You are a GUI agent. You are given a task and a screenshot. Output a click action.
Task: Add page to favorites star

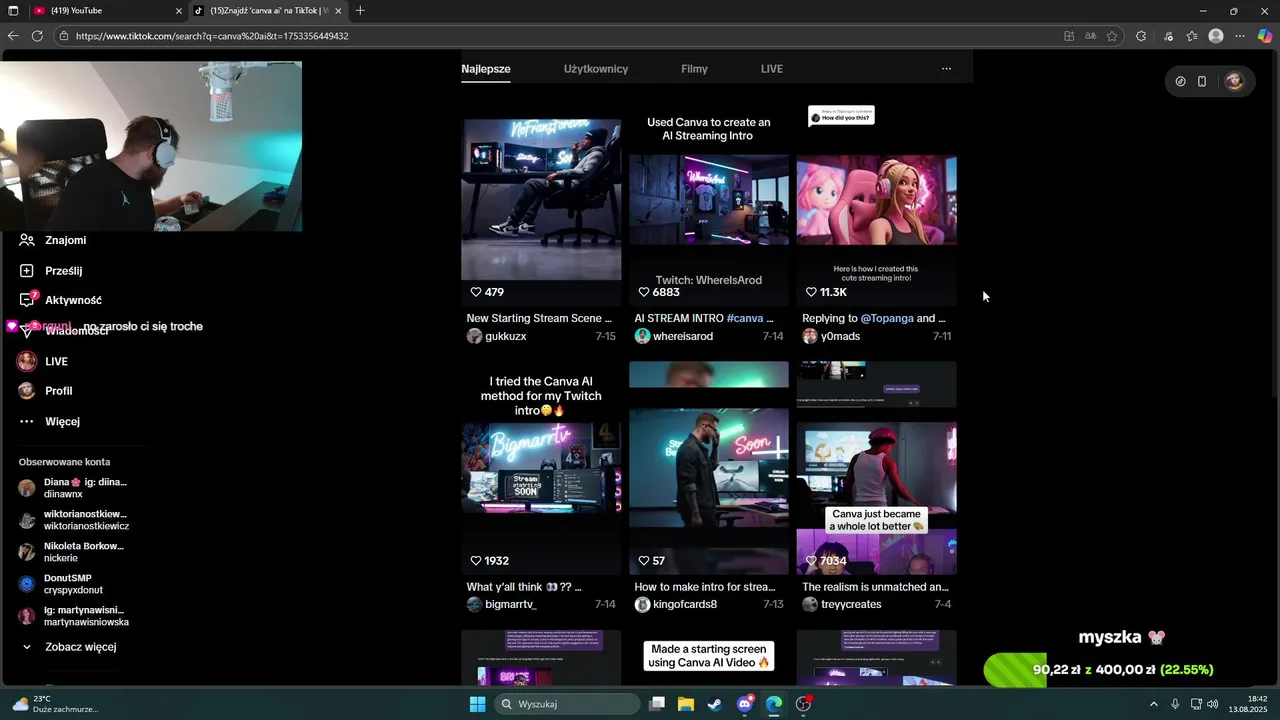coord(1112,36)
